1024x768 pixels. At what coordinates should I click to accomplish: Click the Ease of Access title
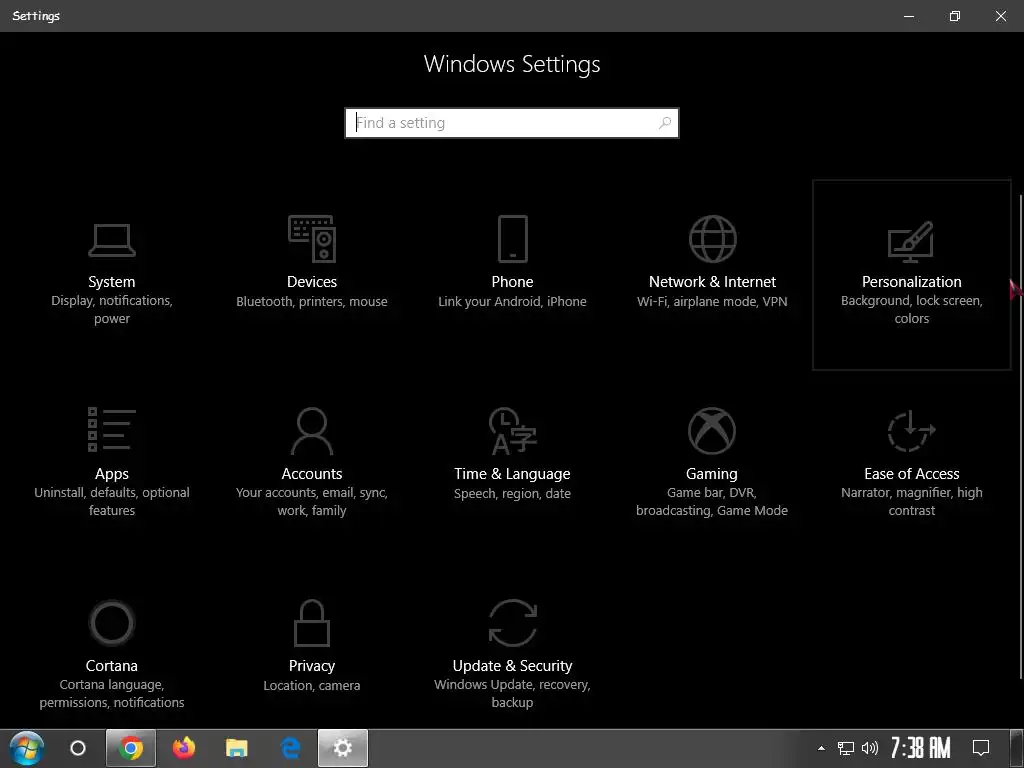coord(912,473)
